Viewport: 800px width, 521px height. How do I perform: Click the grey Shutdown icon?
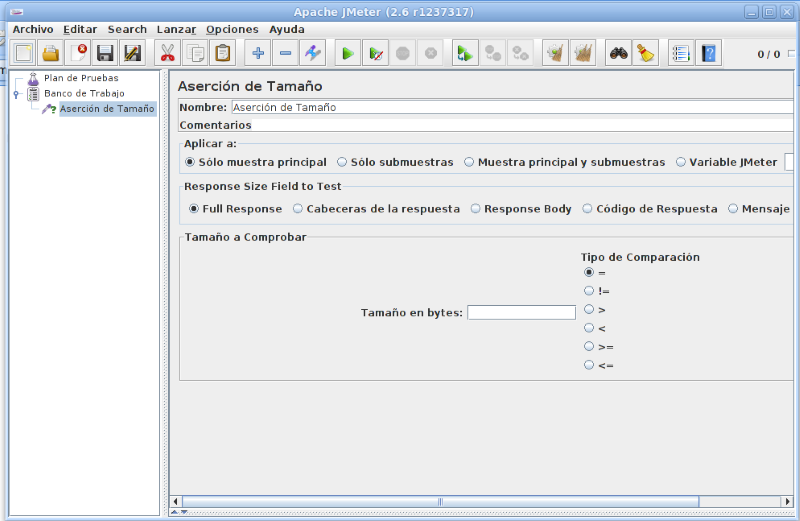(x=431, y=53)
